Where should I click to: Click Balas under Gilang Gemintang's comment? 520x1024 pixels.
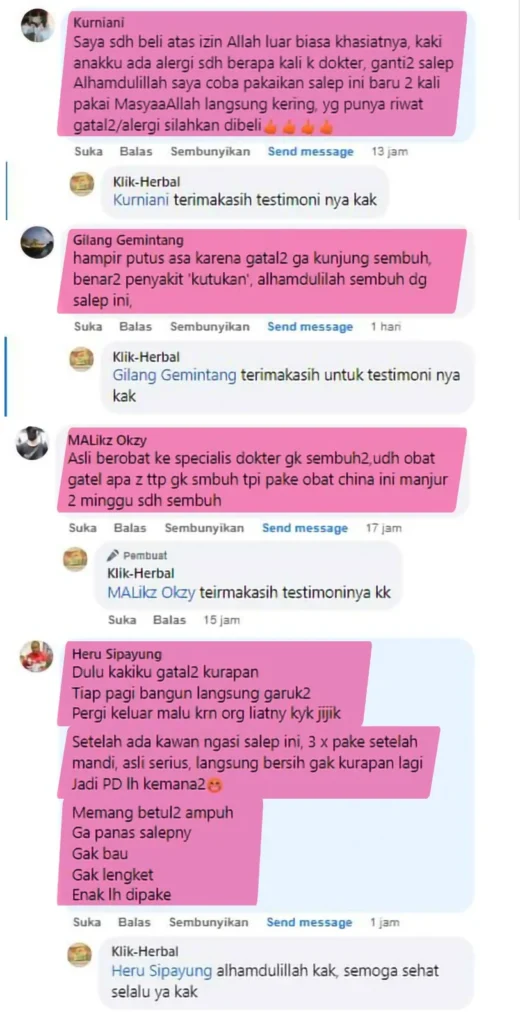coord(135,327)
